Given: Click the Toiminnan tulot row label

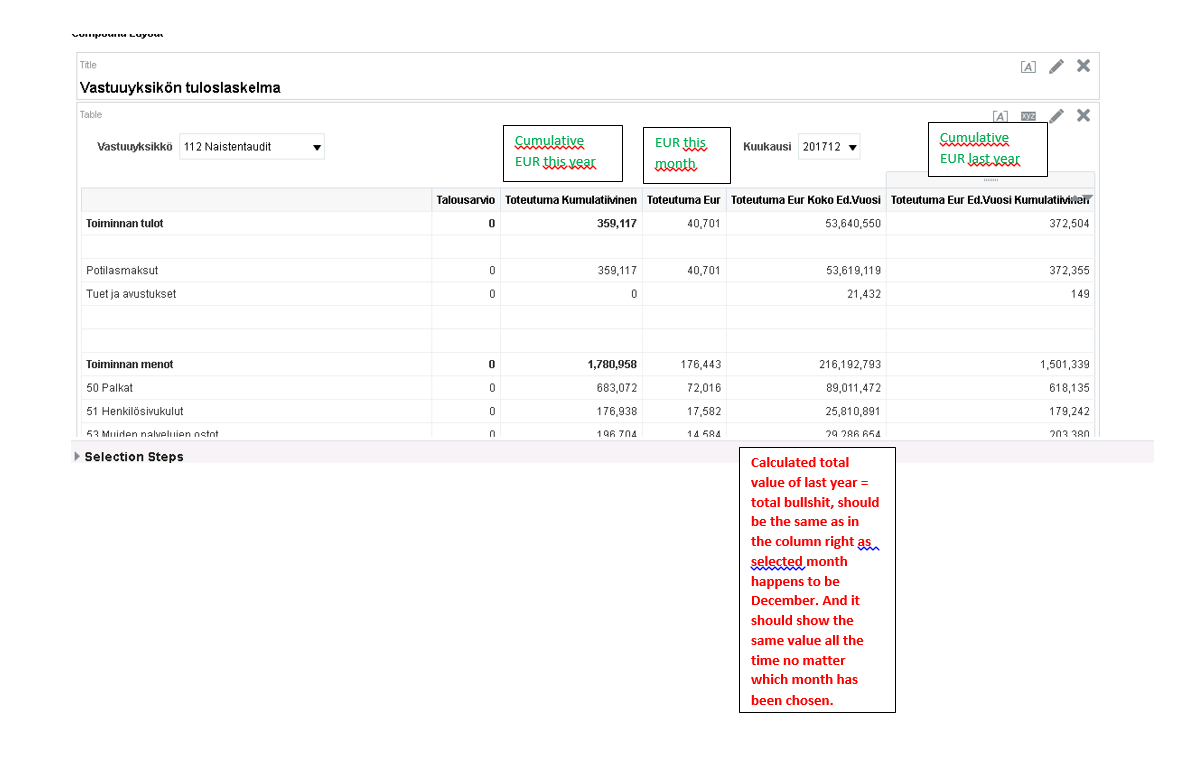Looking at the screenshot, I should (125, 224).
